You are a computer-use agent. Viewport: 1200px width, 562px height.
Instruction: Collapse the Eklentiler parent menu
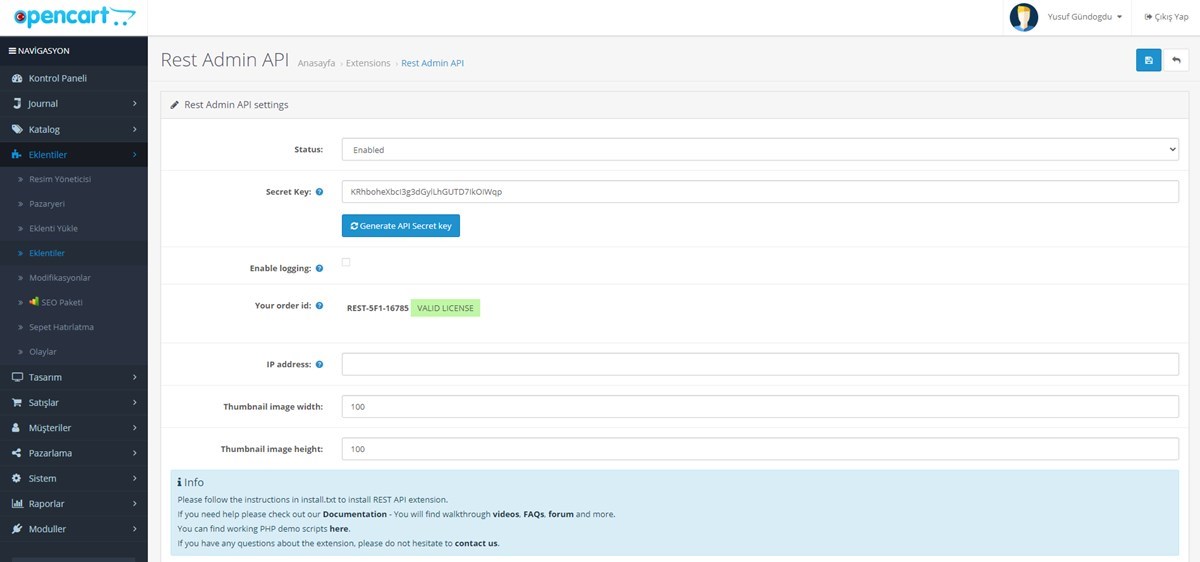[74, 155]
